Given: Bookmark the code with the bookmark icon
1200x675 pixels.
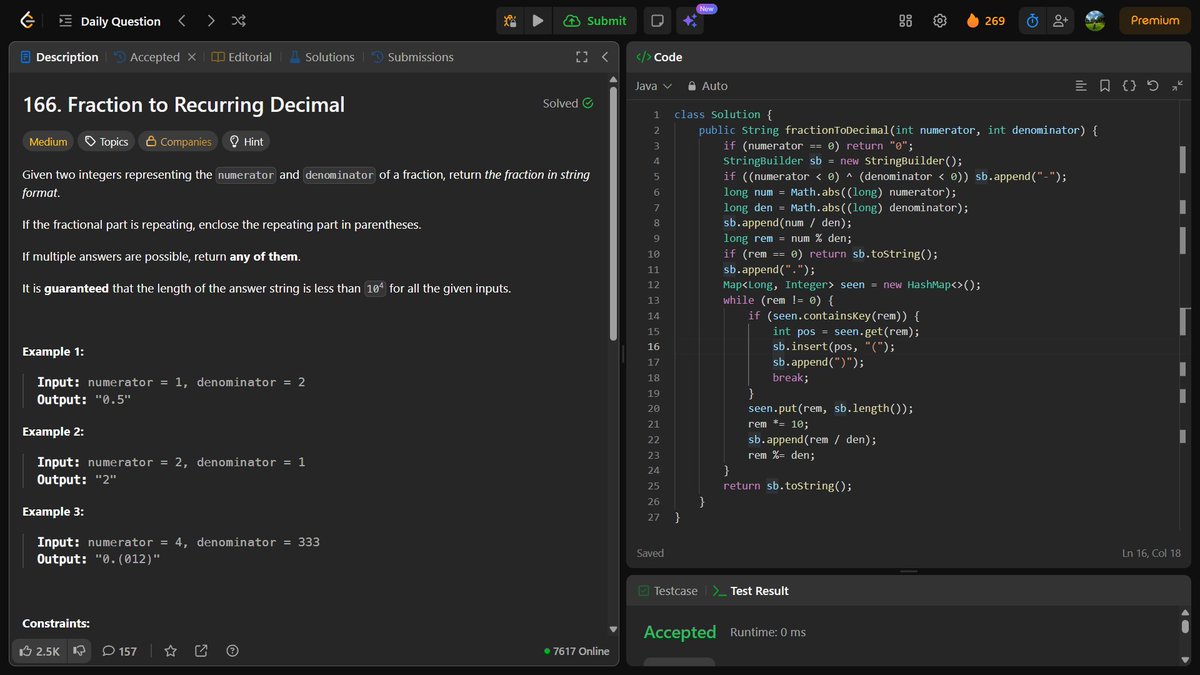Looking at the screenshot, I should click(1104, 86).
